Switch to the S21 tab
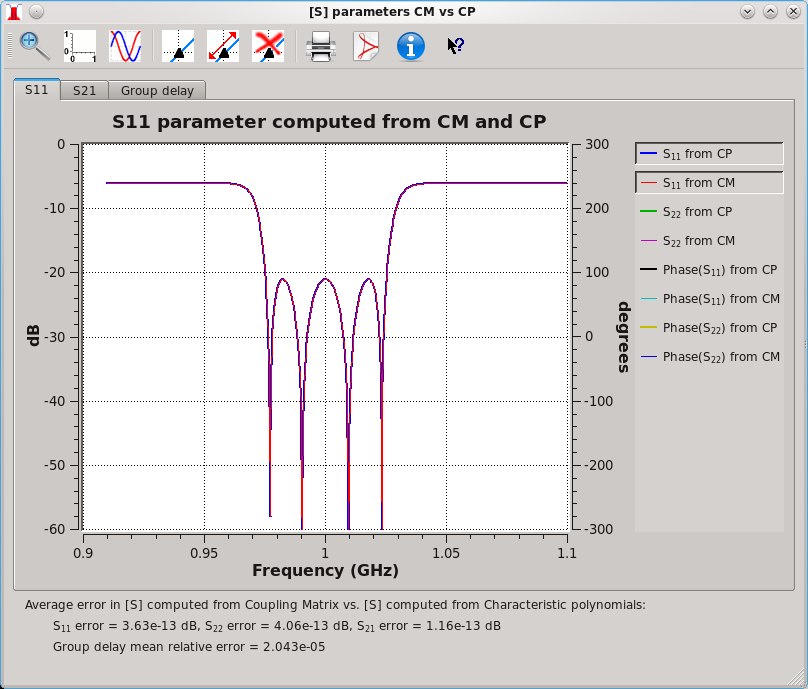808x689 pixels. tap(84, 90)
